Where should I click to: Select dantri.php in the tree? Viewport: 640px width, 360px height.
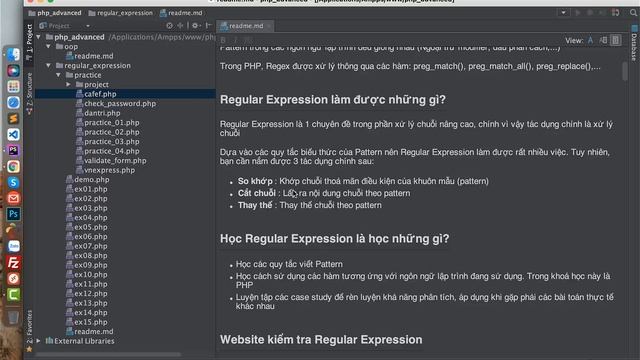point(102,113)
